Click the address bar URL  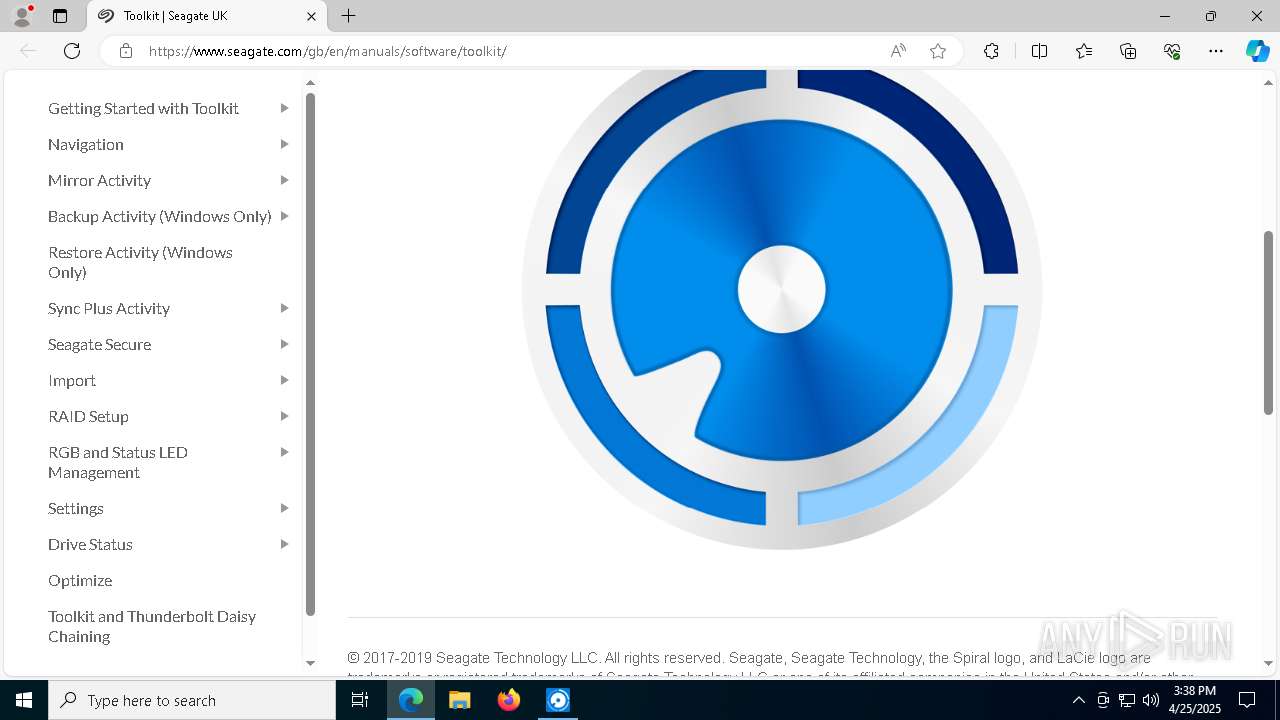328,51
